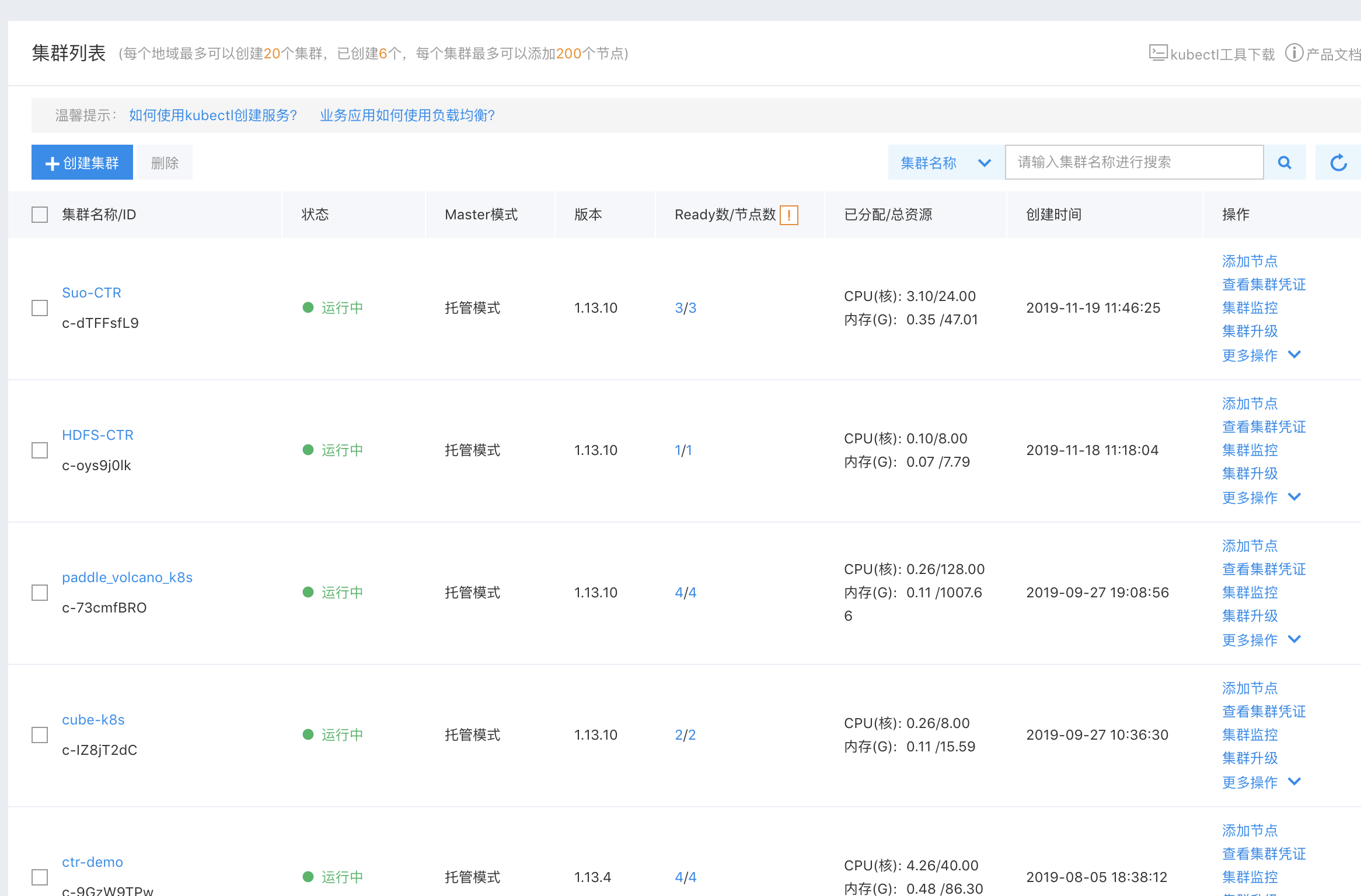Screen dimensions: 1361x896
Task: Open the 4/4 node count for paddle_volcano_k8s
Action: (x=686, y=592)
